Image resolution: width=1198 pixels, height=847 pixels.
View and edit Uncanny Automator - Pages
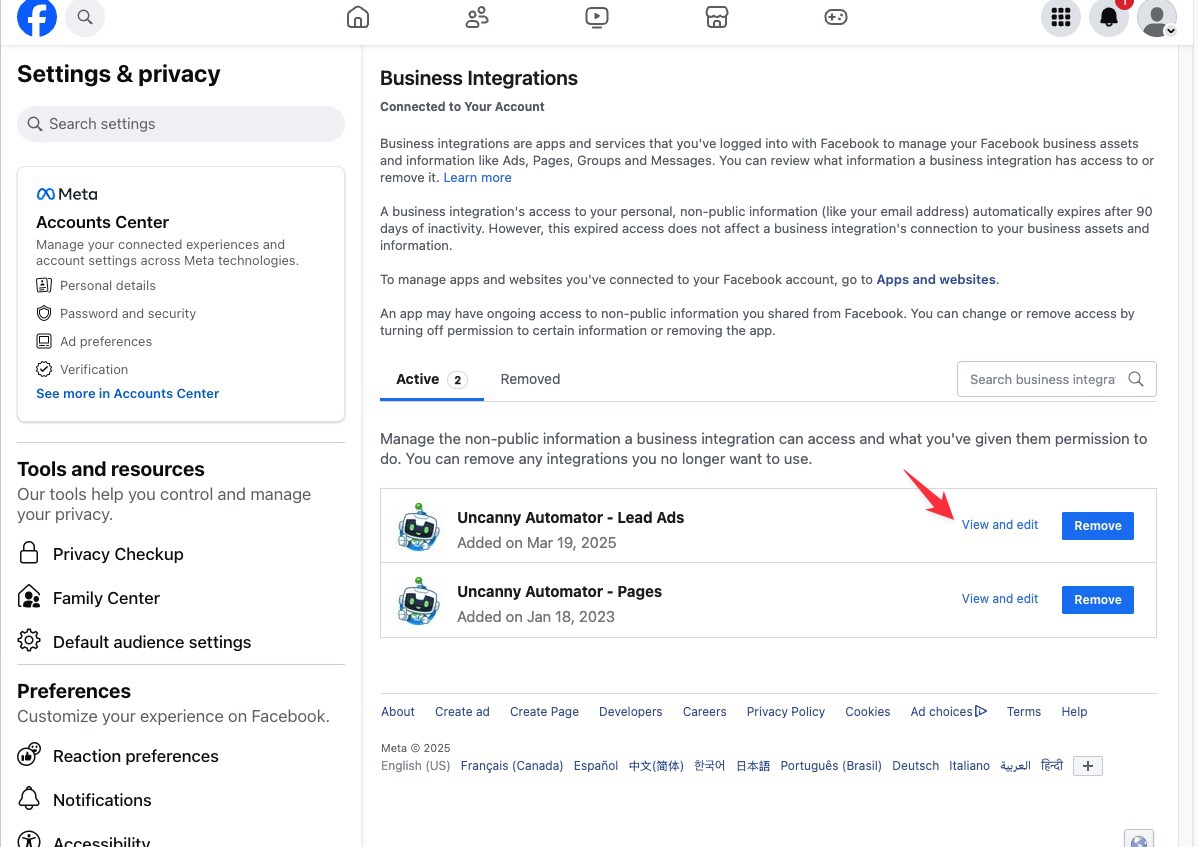point(999,599)
